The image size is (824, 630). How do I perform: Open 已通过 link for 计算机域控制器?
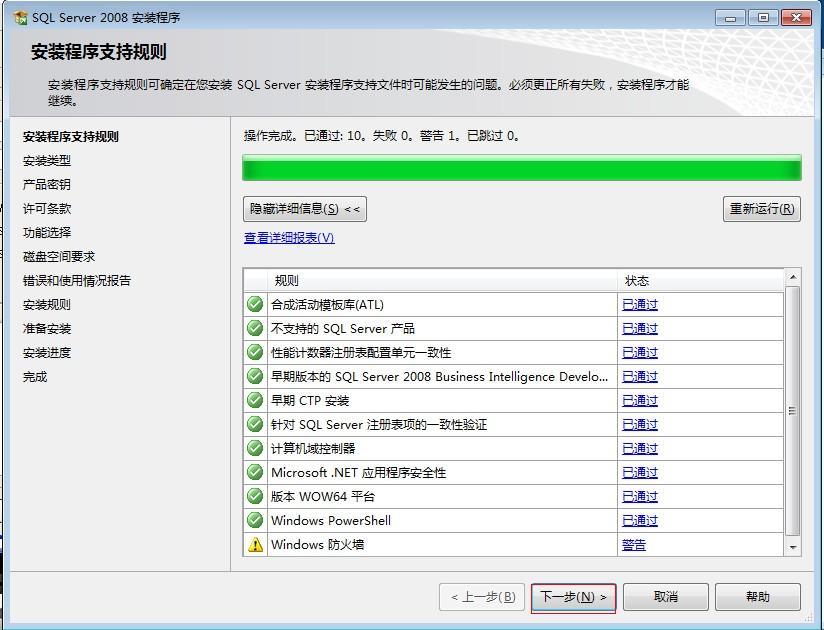pos(640,449)
